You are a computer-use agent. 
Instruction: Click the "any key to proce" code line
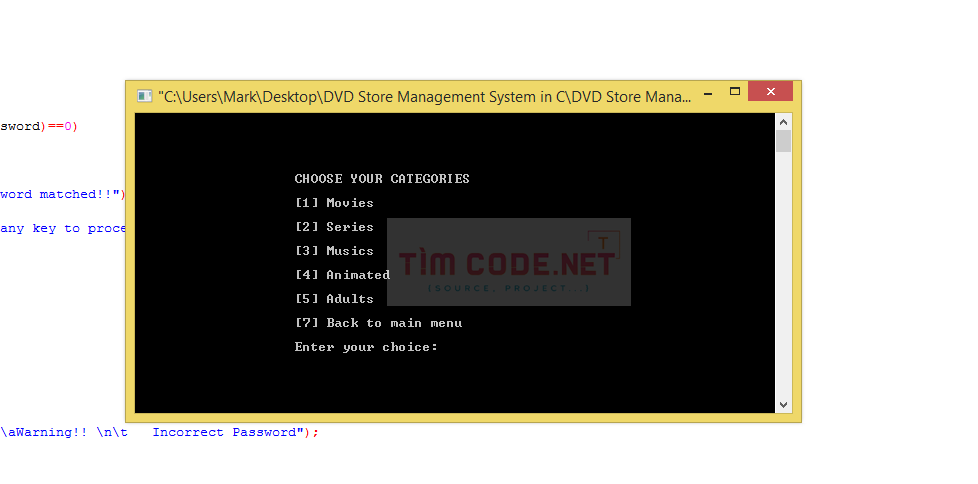tap(62, 228)
